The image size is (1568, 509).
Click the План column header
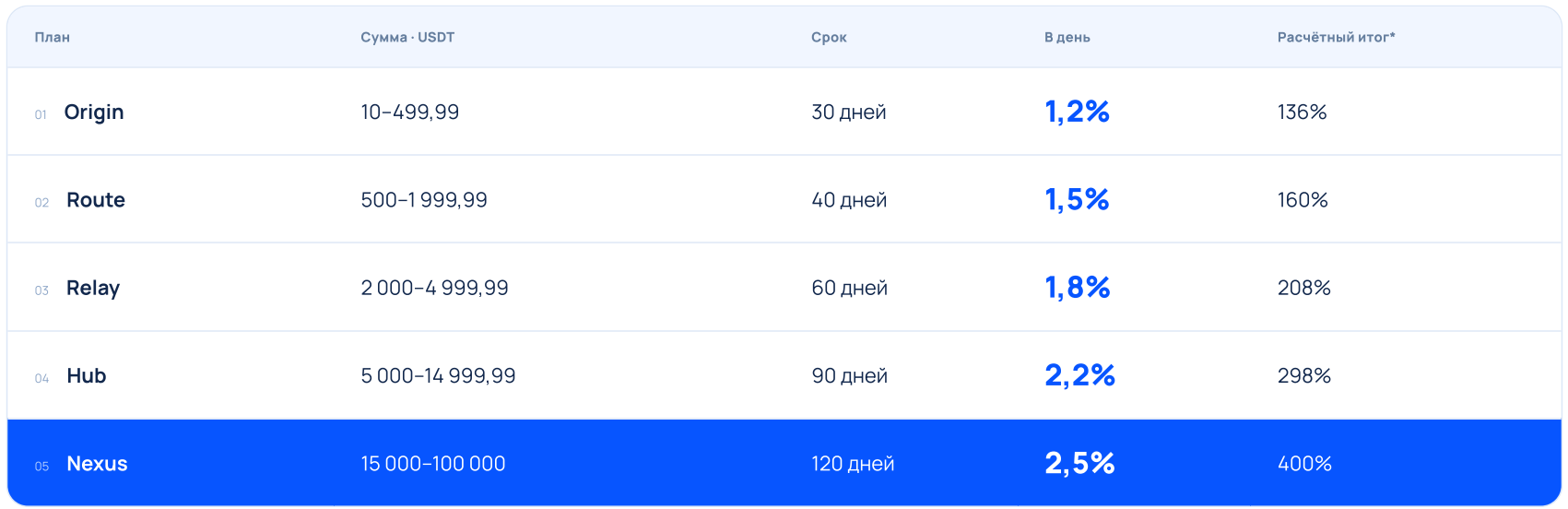[x=52, y=37]
